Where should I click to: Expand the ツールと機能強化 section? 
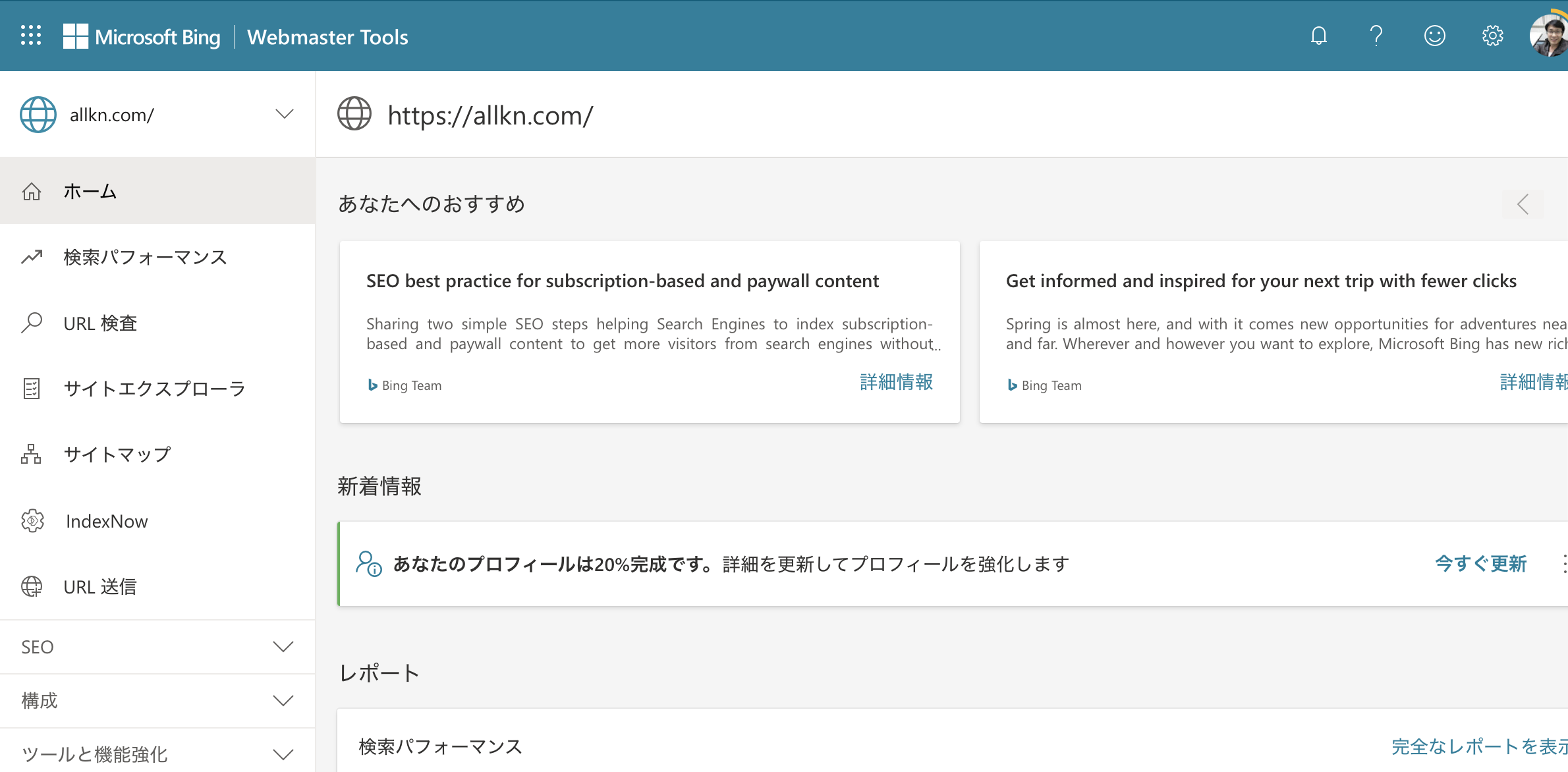tap(157, 754)
